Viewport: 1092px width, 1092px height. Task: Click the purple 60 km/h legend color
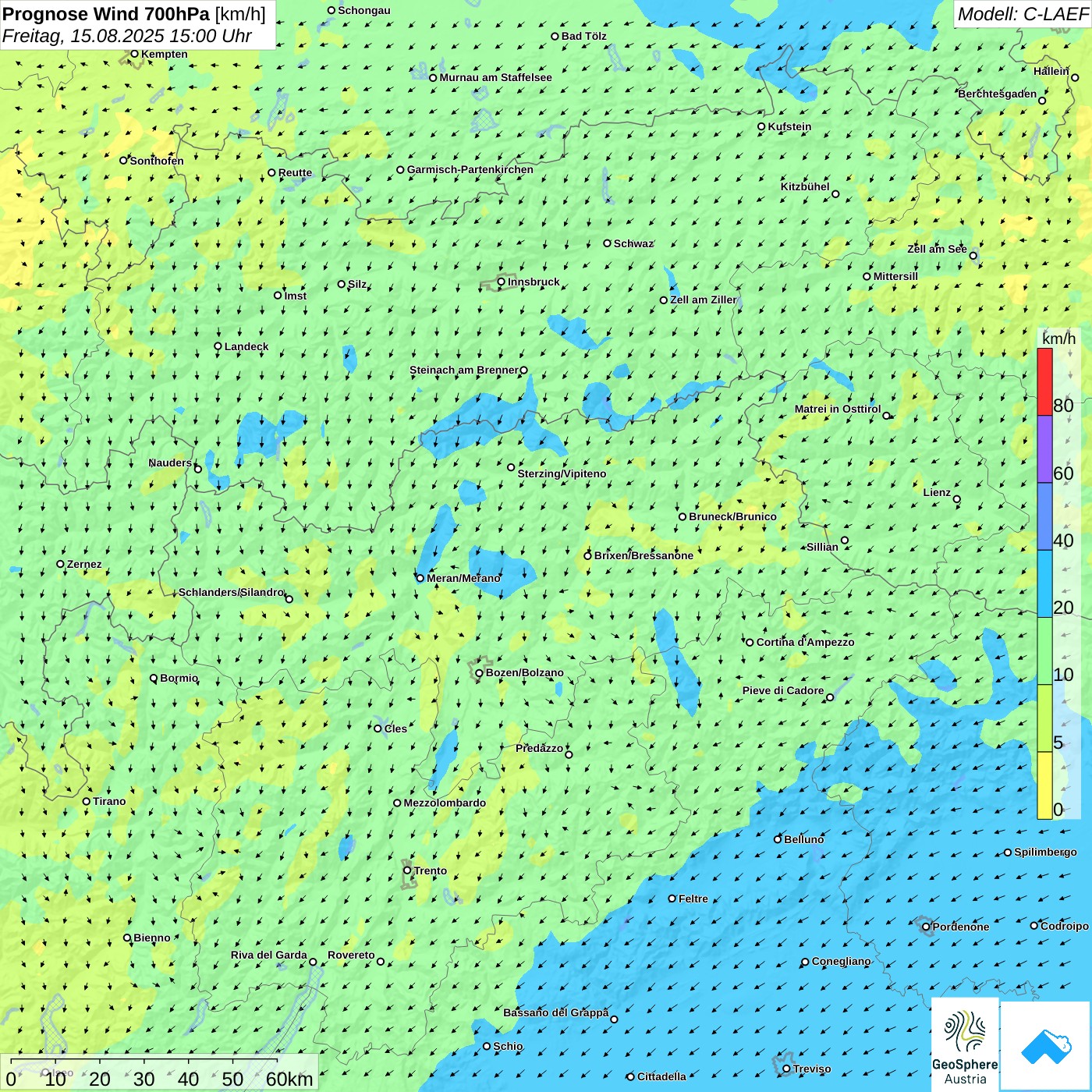click(1044, 449)
